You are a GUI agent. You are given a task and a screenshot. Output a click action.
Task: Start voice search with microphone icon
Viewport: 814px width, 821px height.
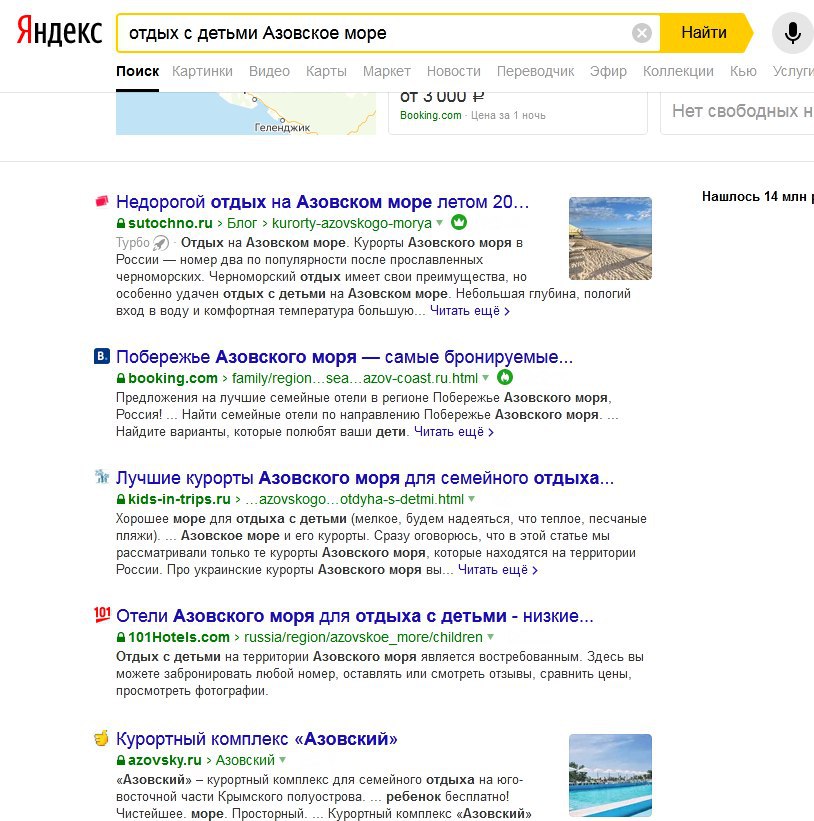click(x=793, y=33)
